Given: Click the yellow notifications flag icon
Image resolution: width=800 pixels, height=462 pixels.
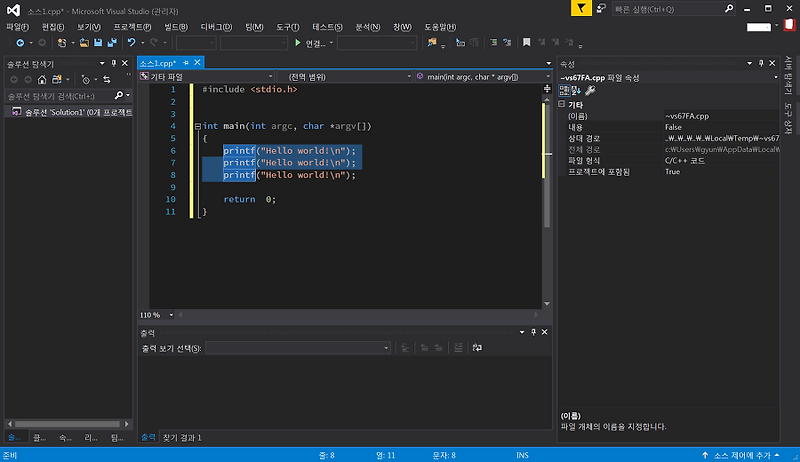Looking at the screenshot, I should [x=581, y=8].
